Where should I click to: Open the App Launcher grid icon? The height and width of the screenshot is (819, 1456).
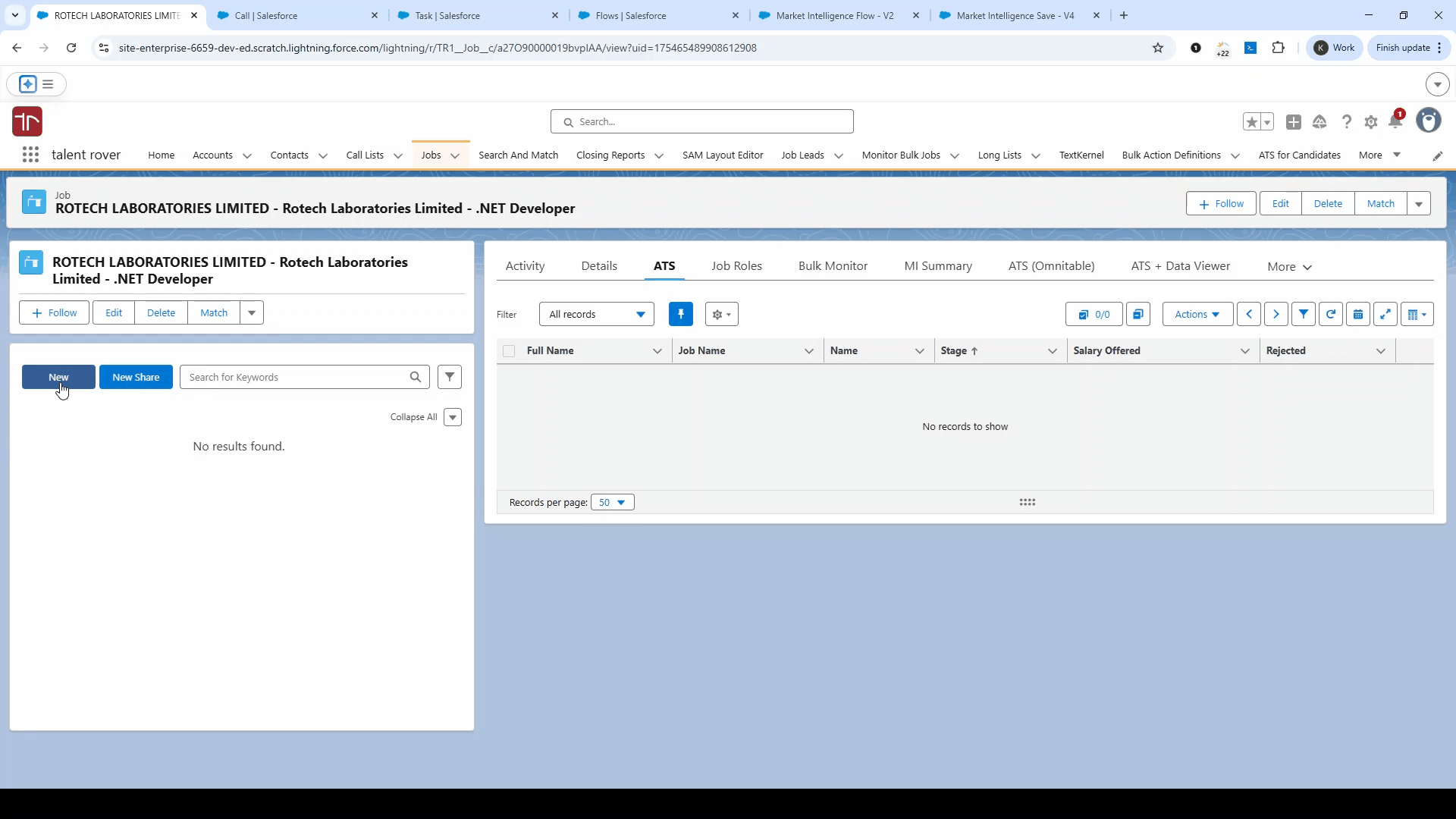(x=30, y=155)
